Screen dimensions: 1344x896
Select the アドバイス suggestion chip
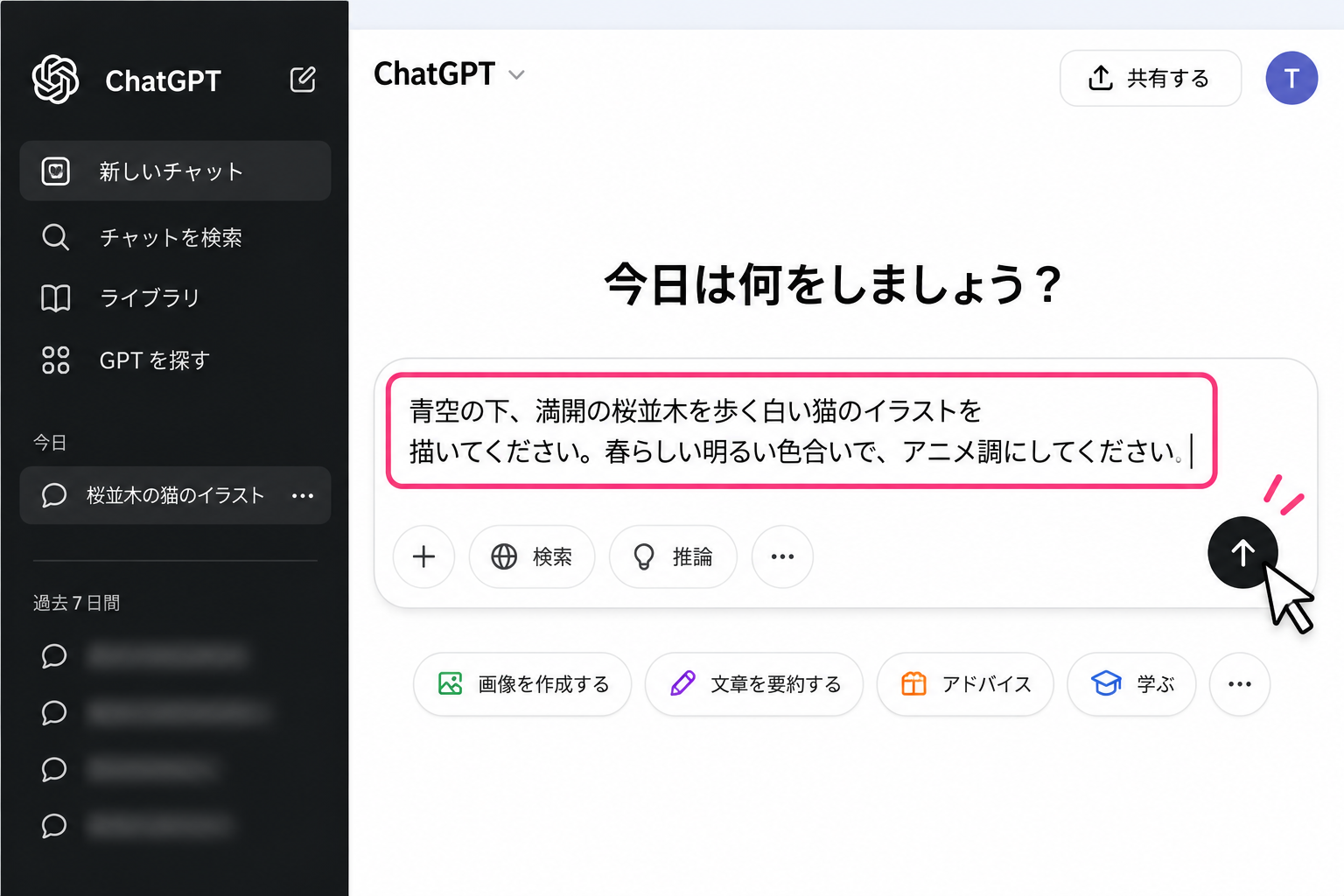[965, 684]
